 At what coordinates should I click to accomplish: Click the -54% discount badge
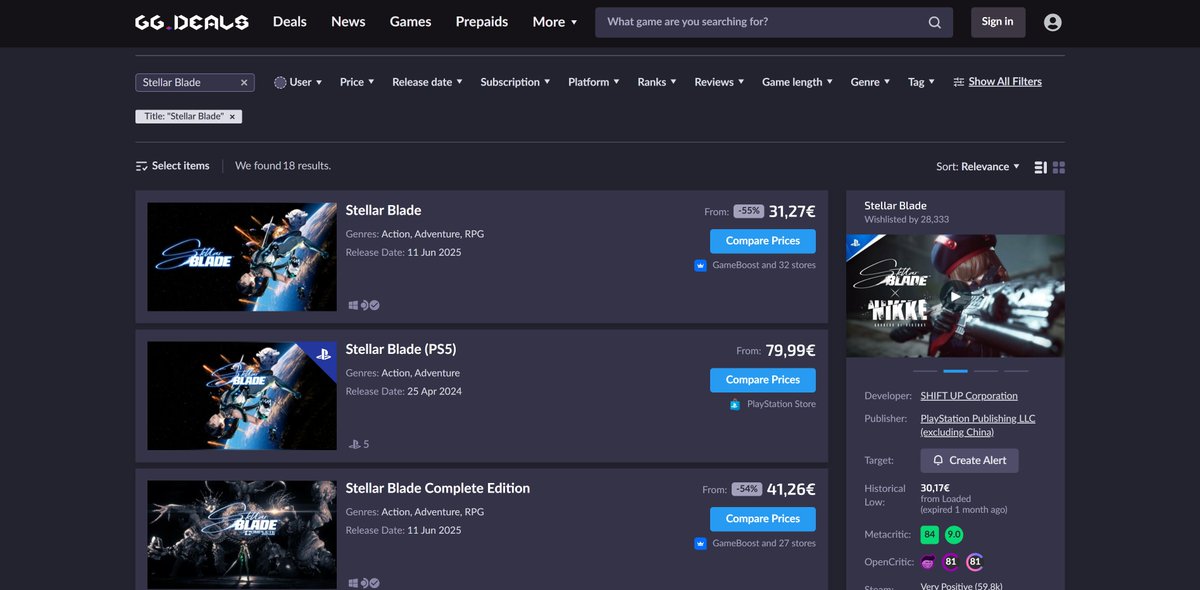[747, 489]
